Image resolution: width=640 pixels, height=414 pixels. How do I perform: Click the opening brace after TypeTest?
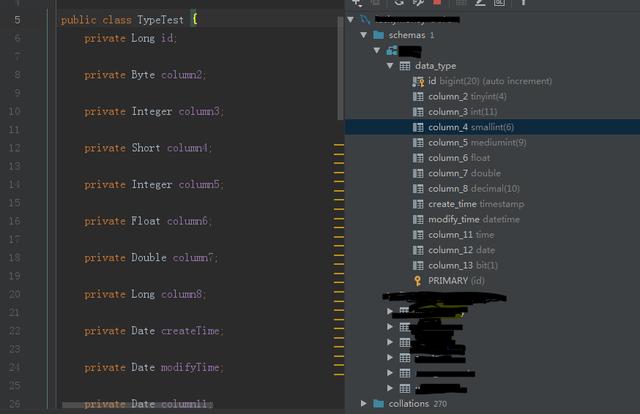click(x=195, y=19)
